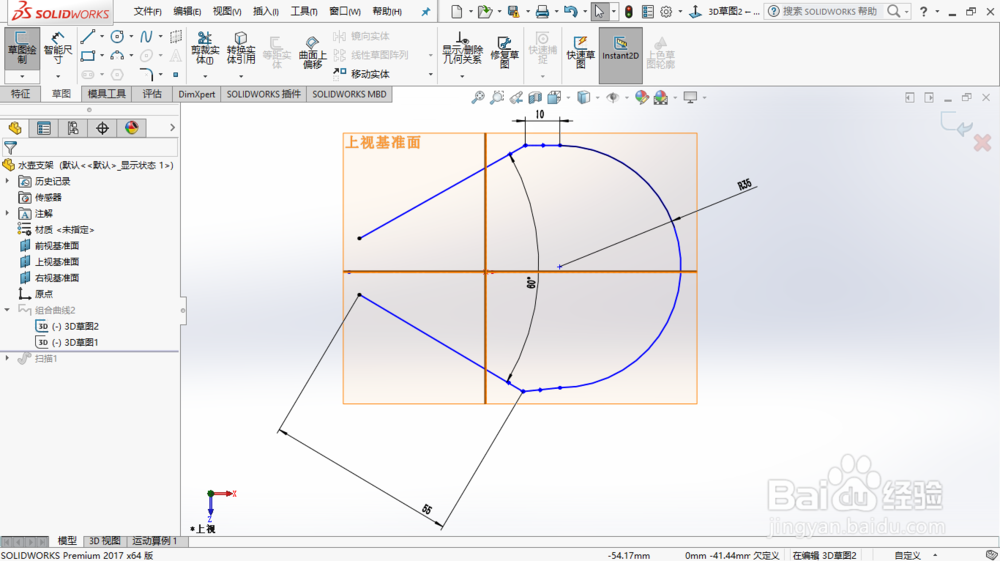1000x561 pixels.
Task: Select the Sketch Fillet tool
Action: pos(146,74)
